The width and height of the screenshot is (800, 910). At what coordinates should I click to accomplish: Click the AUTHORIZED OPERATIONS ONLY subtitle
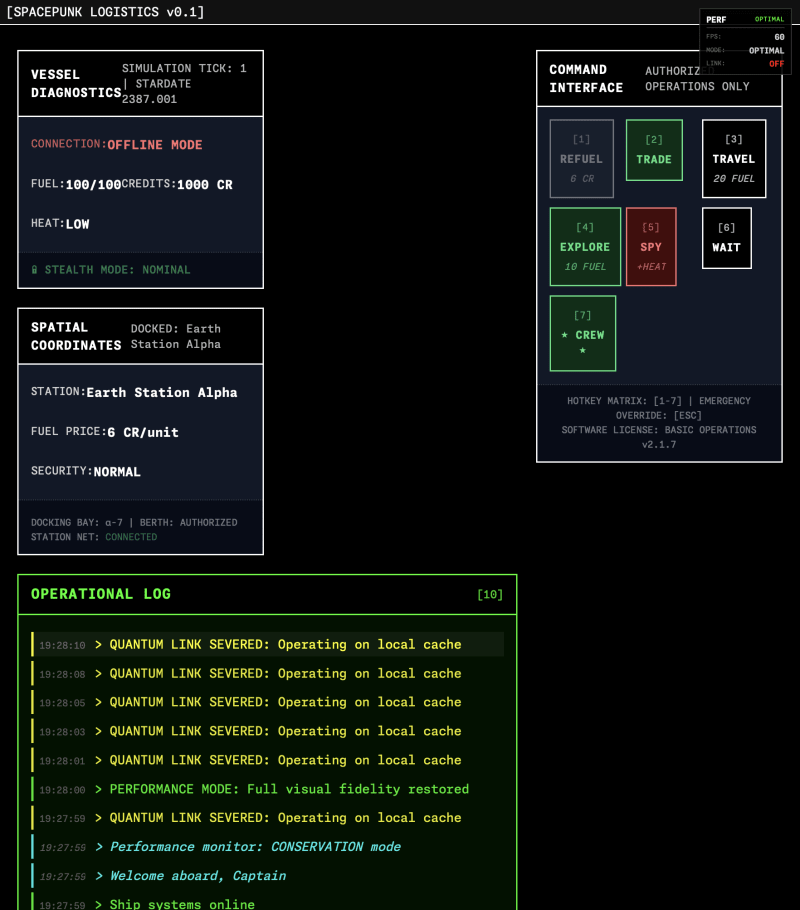click(x=697, y=78)
